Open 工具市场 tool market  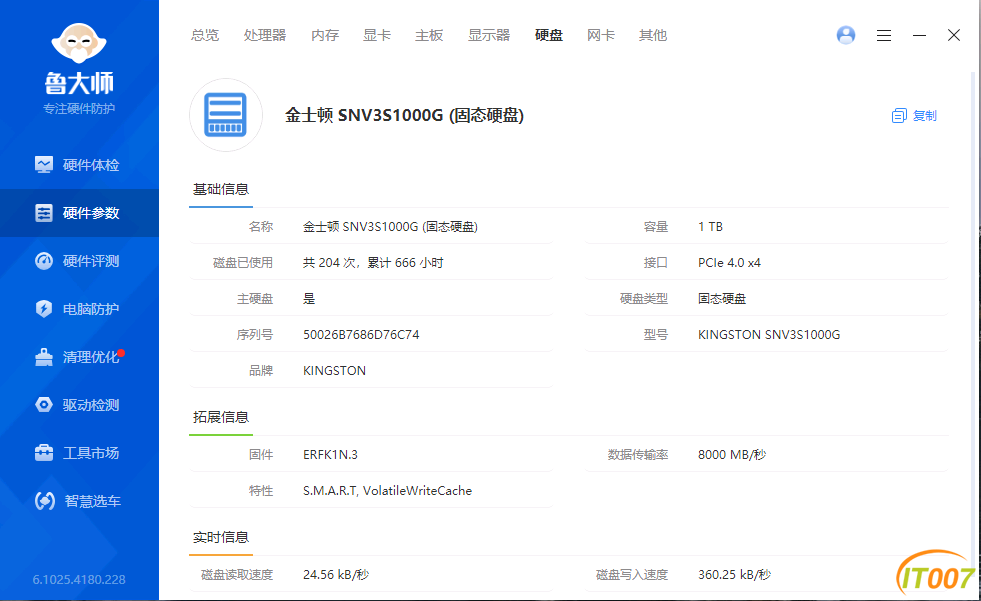point(79,453)
